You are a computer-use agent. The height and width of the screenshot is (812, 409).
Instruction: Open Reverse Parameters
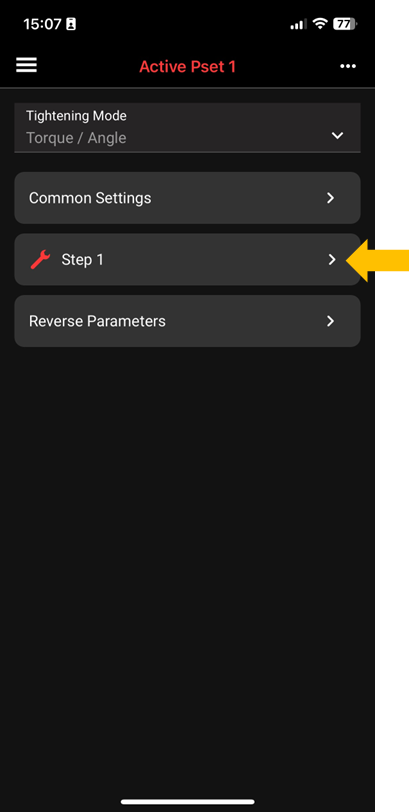coord(187,321)
